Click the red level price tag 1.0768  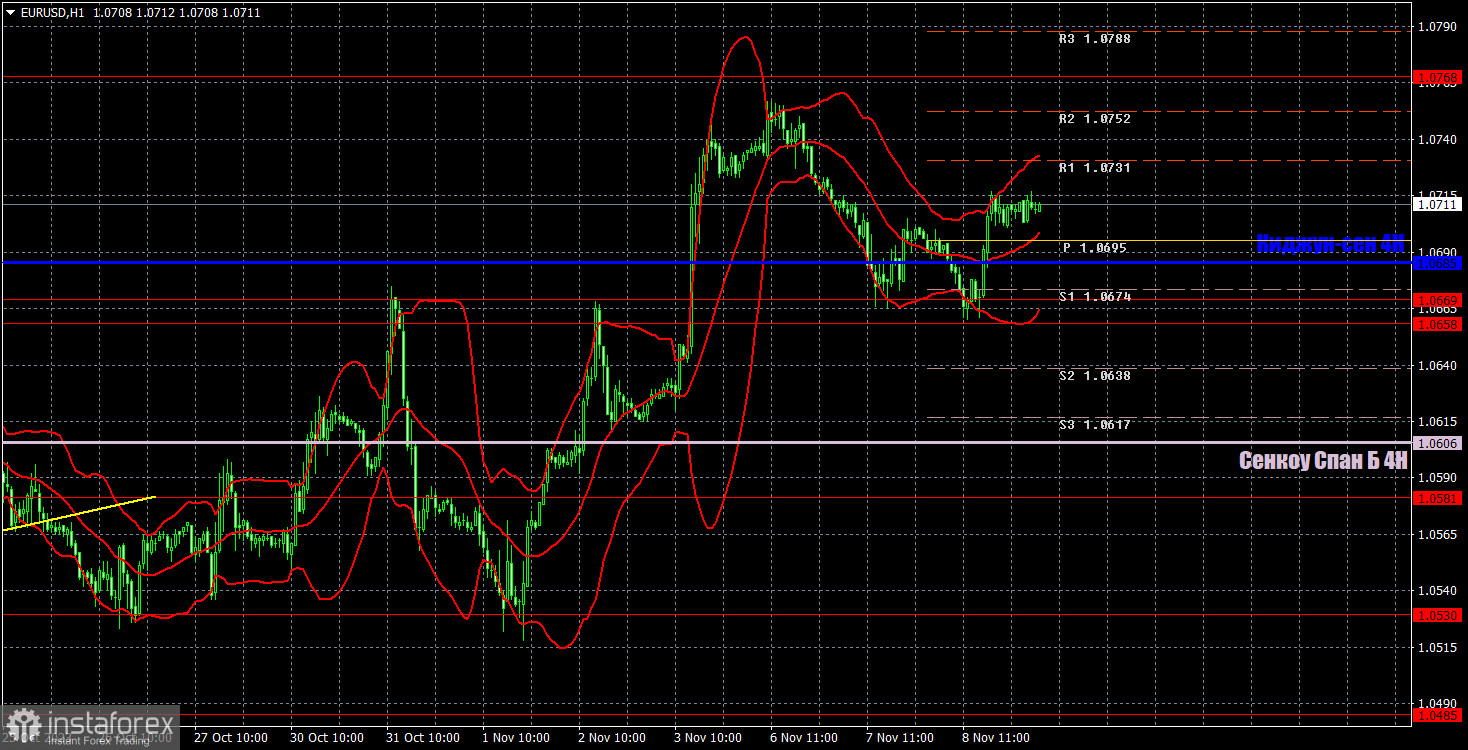tap(1438, 77)
